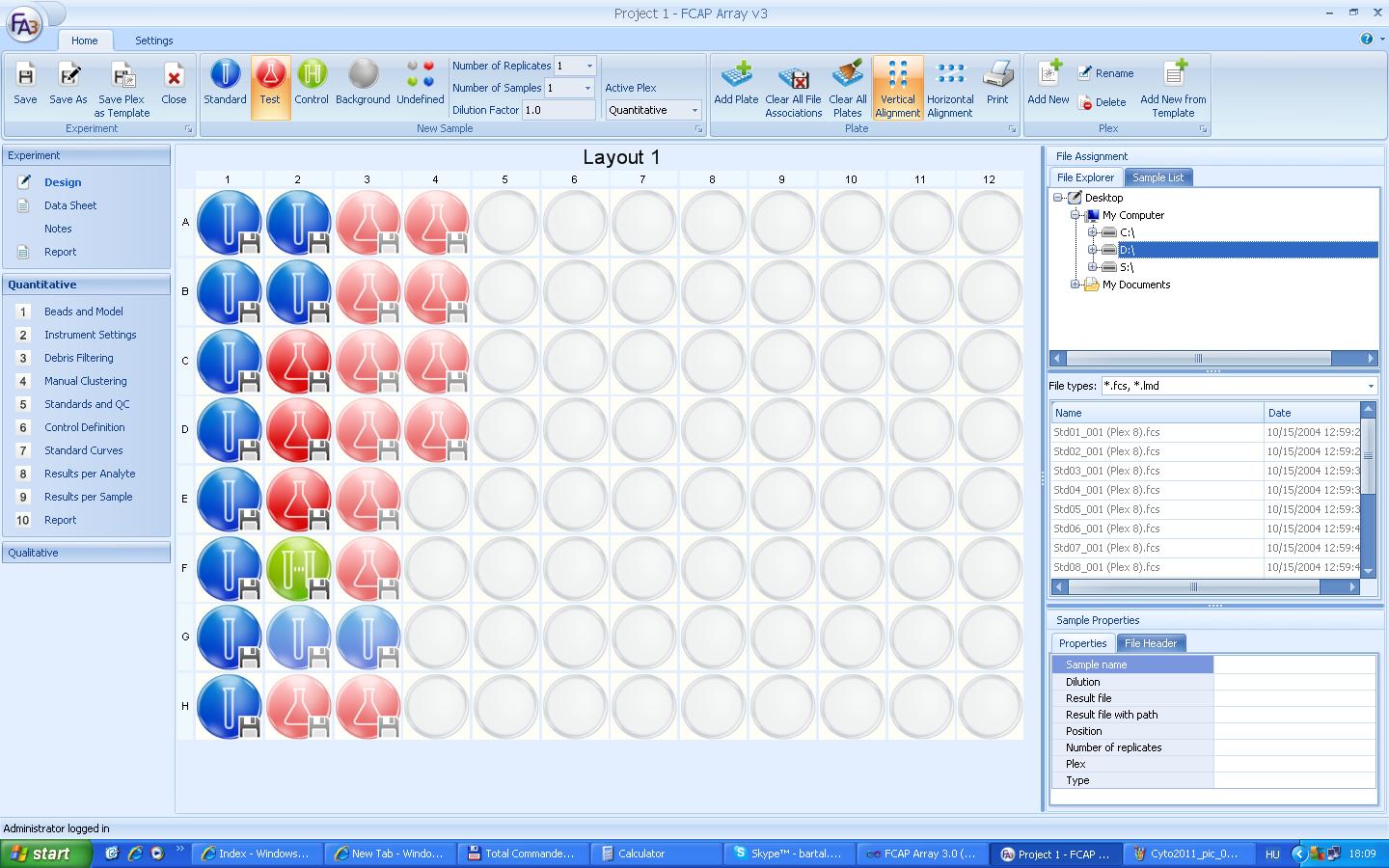Select the Background sample type icon
Screen dimensions: 1389x868
coord(363,75)
